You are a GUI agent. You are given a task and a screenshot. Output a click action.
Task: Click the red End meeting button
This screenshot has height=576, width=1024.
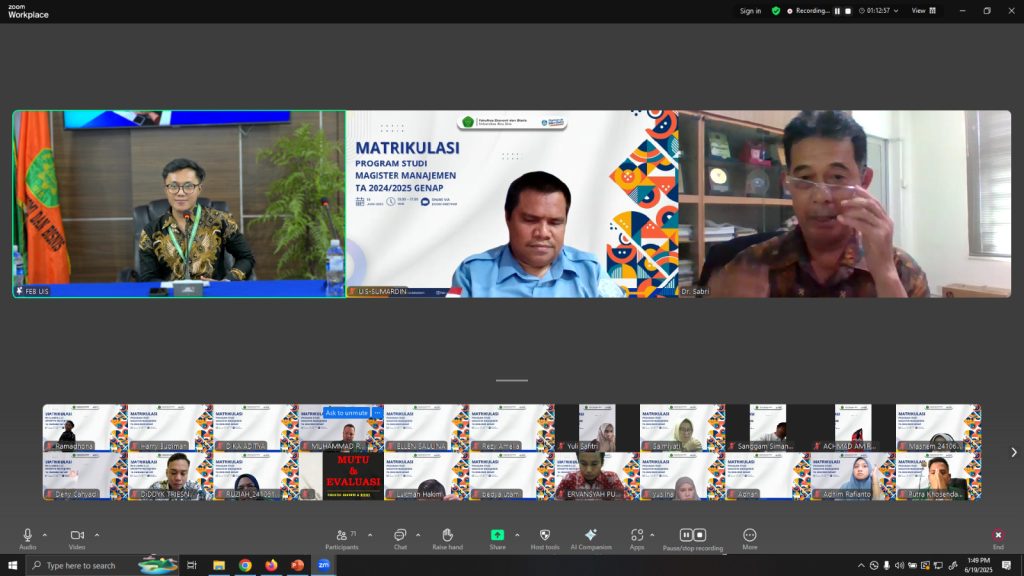coord(997,536)
